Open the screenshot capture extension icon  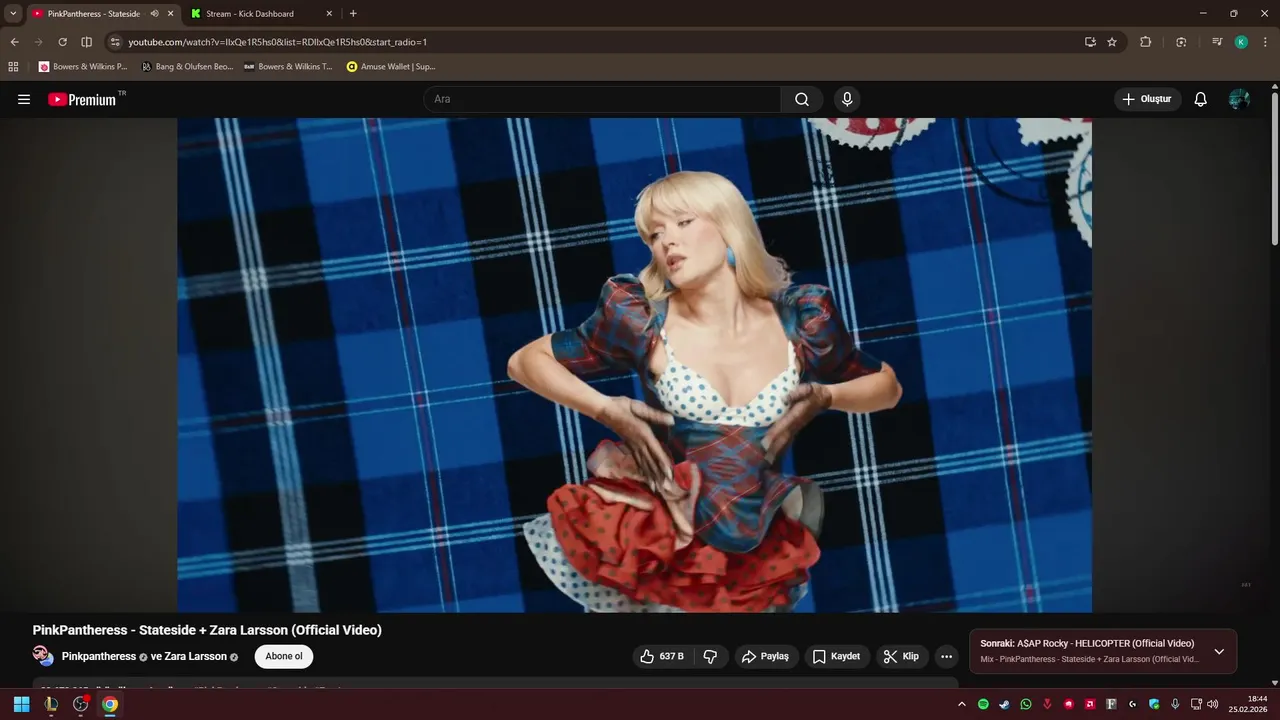[x=1181, y=42]
